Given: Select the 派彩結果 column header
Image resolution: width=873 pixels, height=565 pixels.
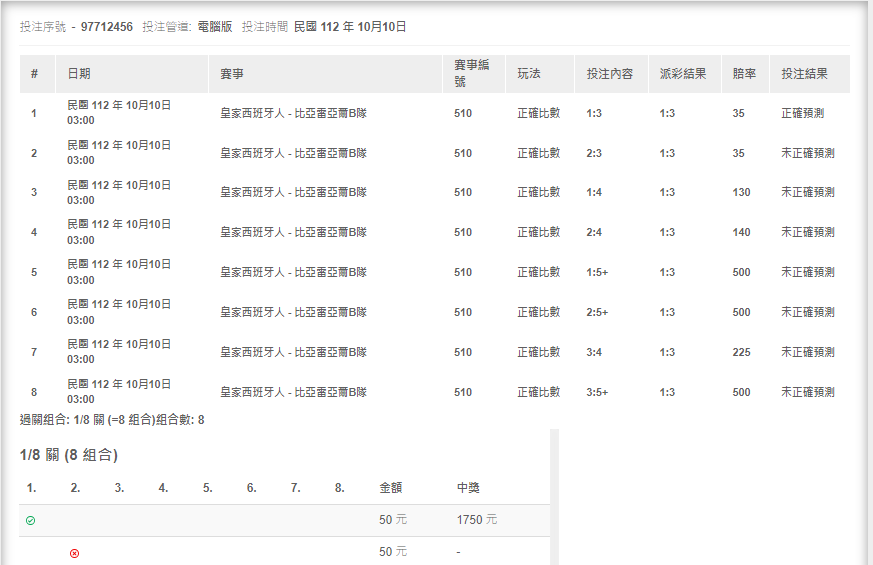Looking at the screenshot, I should pyautogui.click(x=683, y=73).
